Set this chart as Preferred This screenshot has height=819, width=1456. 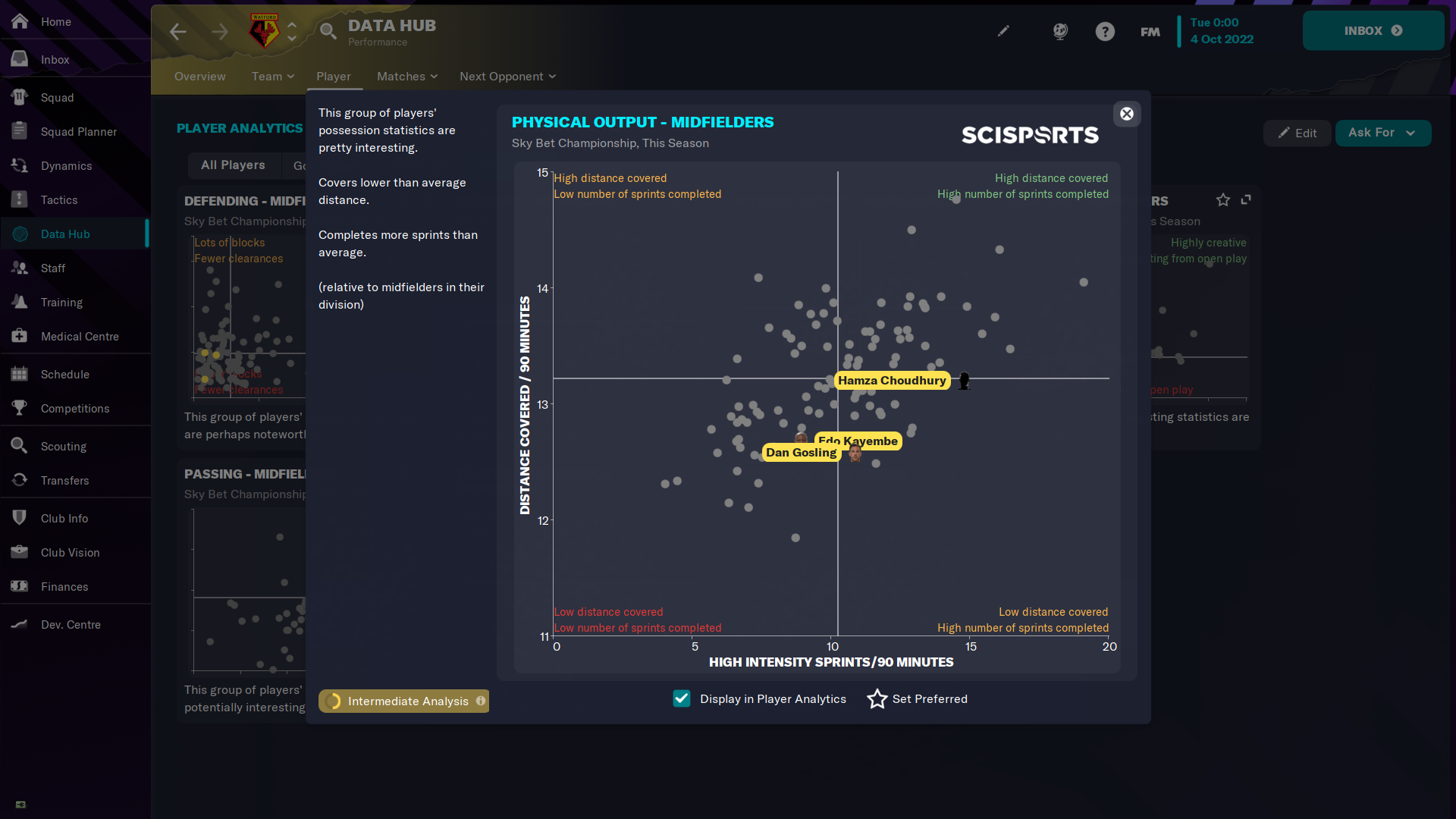pyautogui.click(x=917, y=698)
